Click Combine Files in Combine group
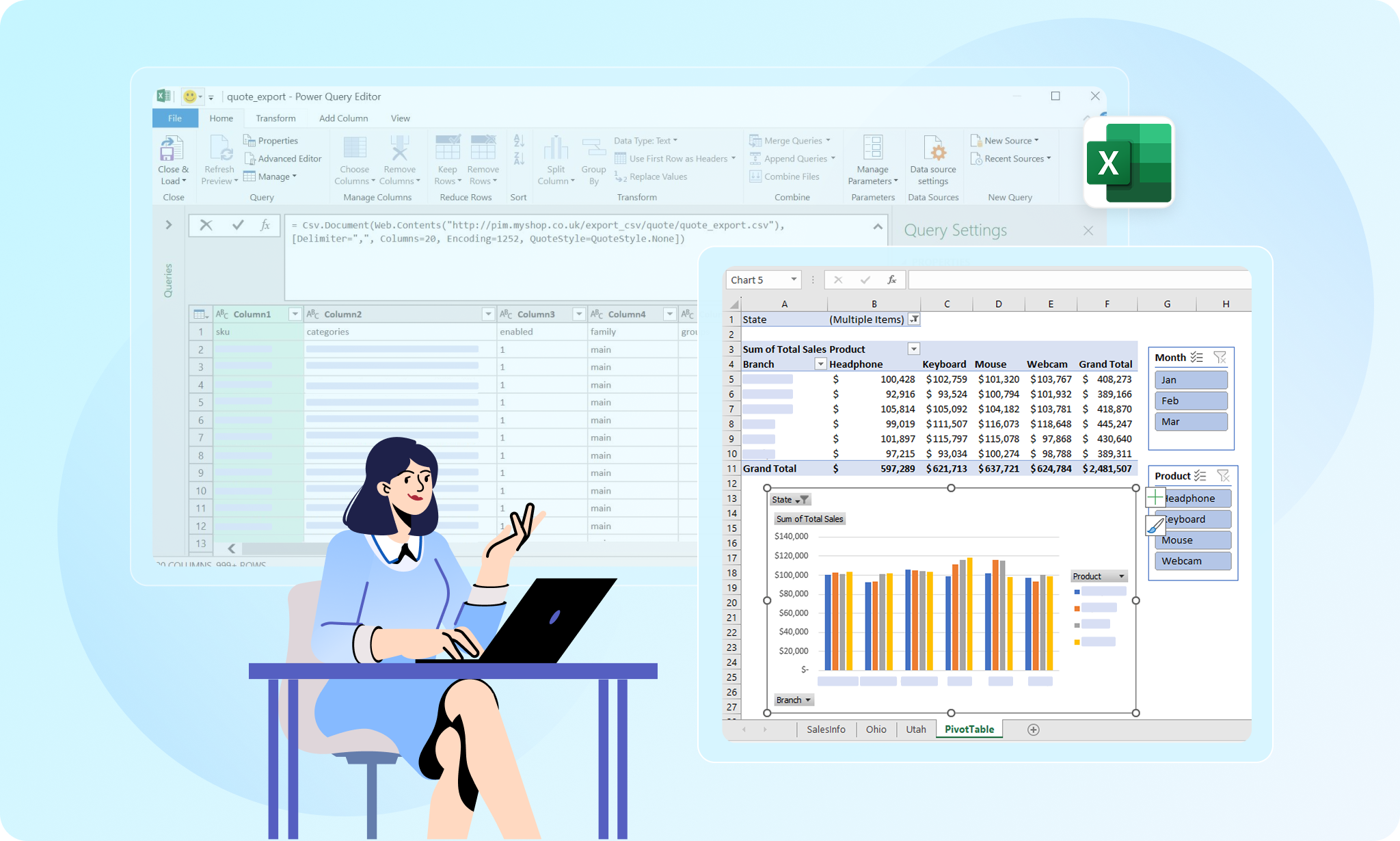1400x841 pixels. point(784,176)
